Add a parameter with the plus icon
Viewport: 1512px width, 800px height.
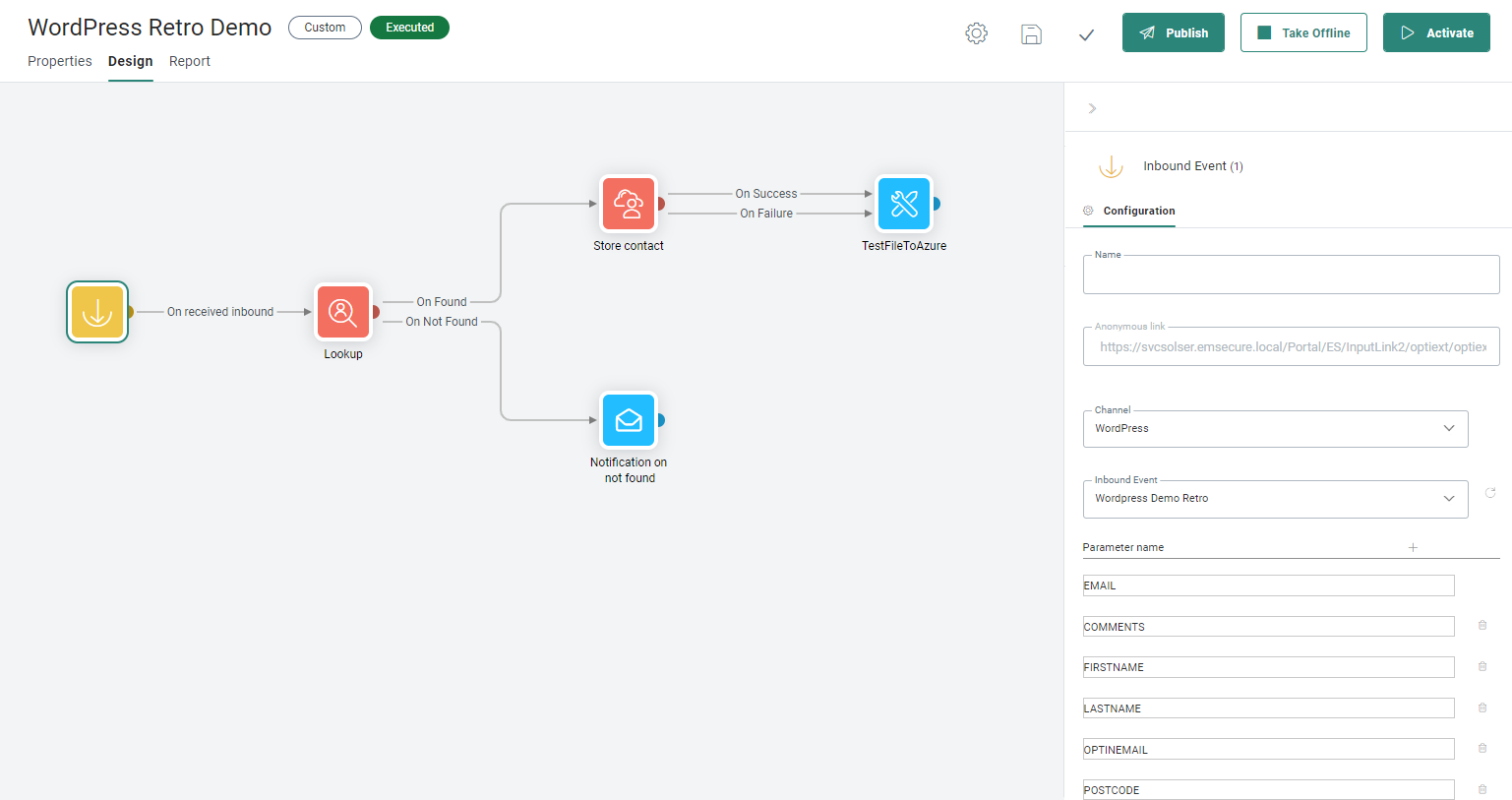tap(1413, 547)
